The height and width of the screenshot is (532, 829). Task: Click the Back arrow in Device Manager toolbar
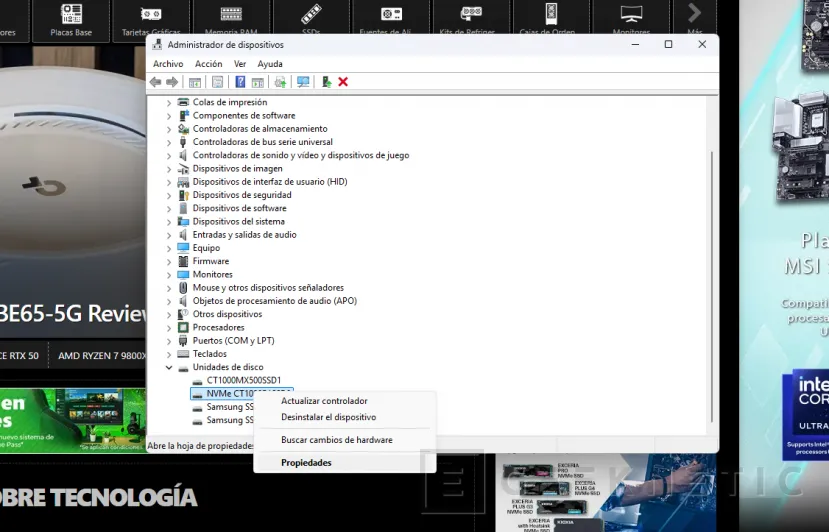point(155,82)
